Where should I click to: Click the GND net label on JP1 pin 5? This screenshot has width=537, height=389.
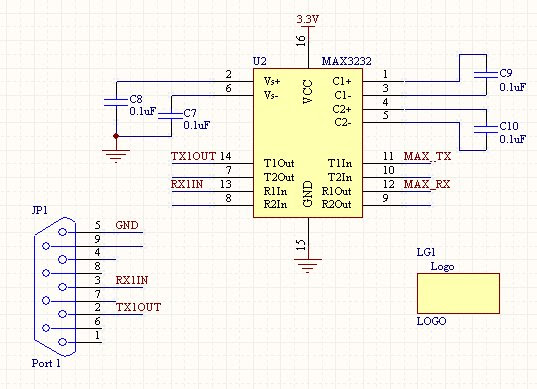127,225
